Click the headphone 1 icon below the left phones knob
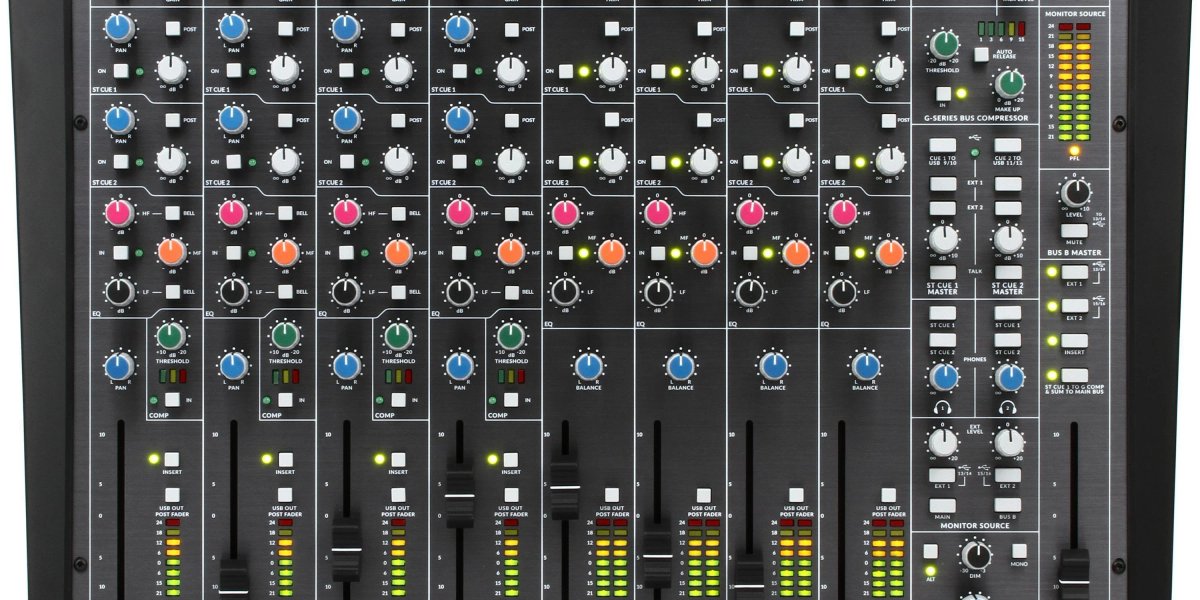This screenshot has width=1200, height=600. [x=944, y=407]
